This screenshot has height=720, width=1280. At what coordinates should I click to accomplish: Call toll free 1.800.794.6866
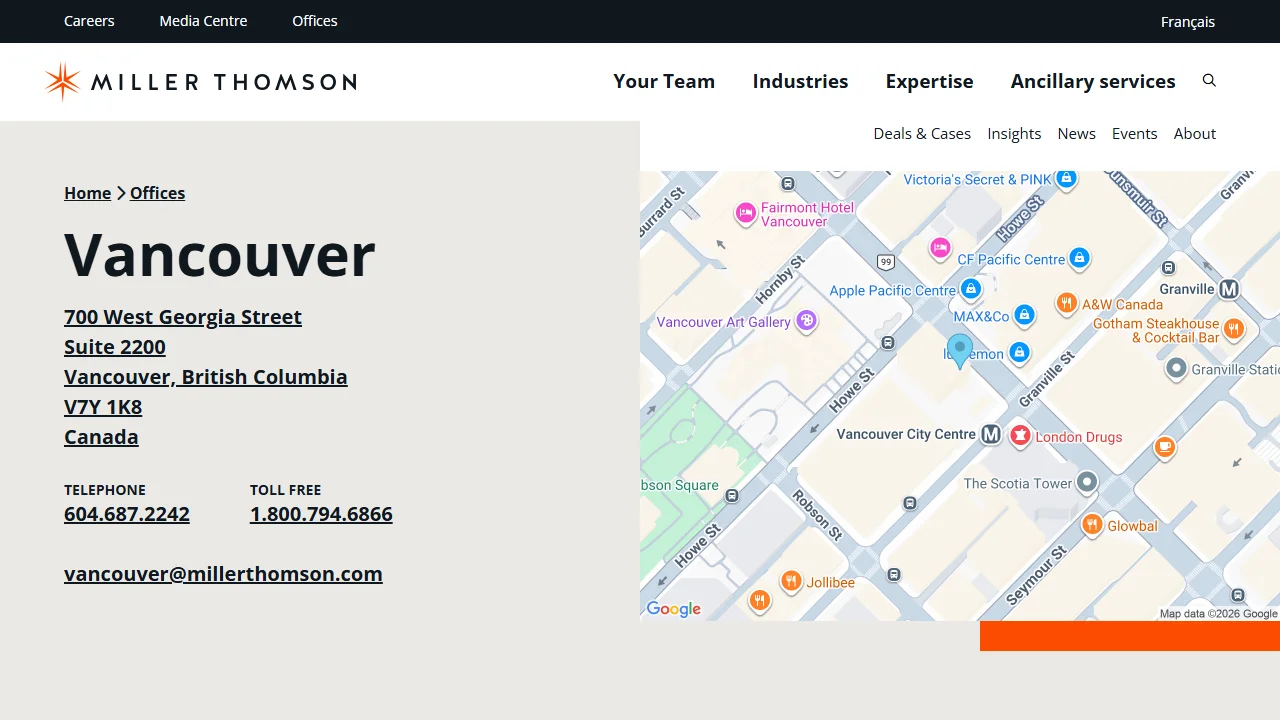(x=321, y=514)
